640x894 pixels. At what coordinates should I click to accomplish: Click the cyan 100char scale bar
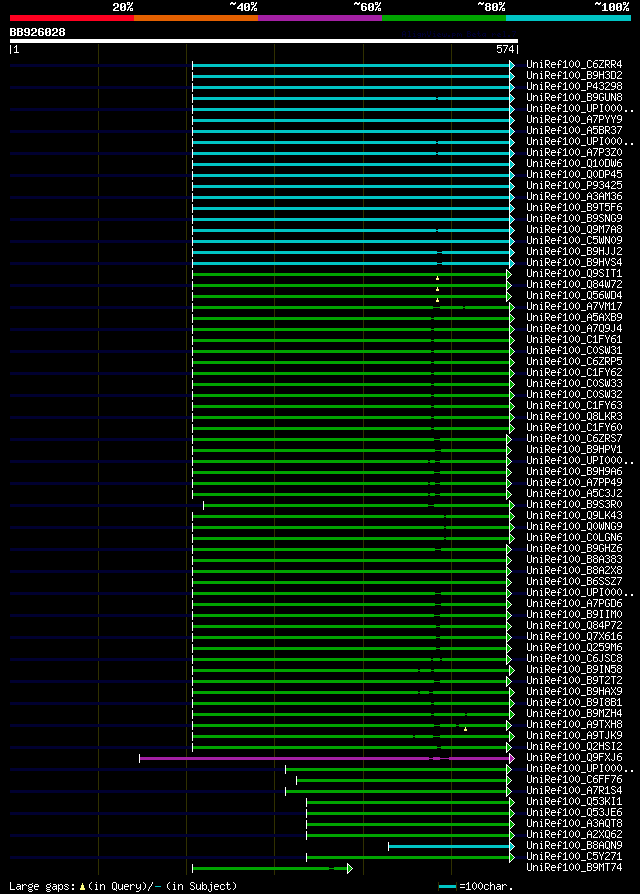click(447, 887)
